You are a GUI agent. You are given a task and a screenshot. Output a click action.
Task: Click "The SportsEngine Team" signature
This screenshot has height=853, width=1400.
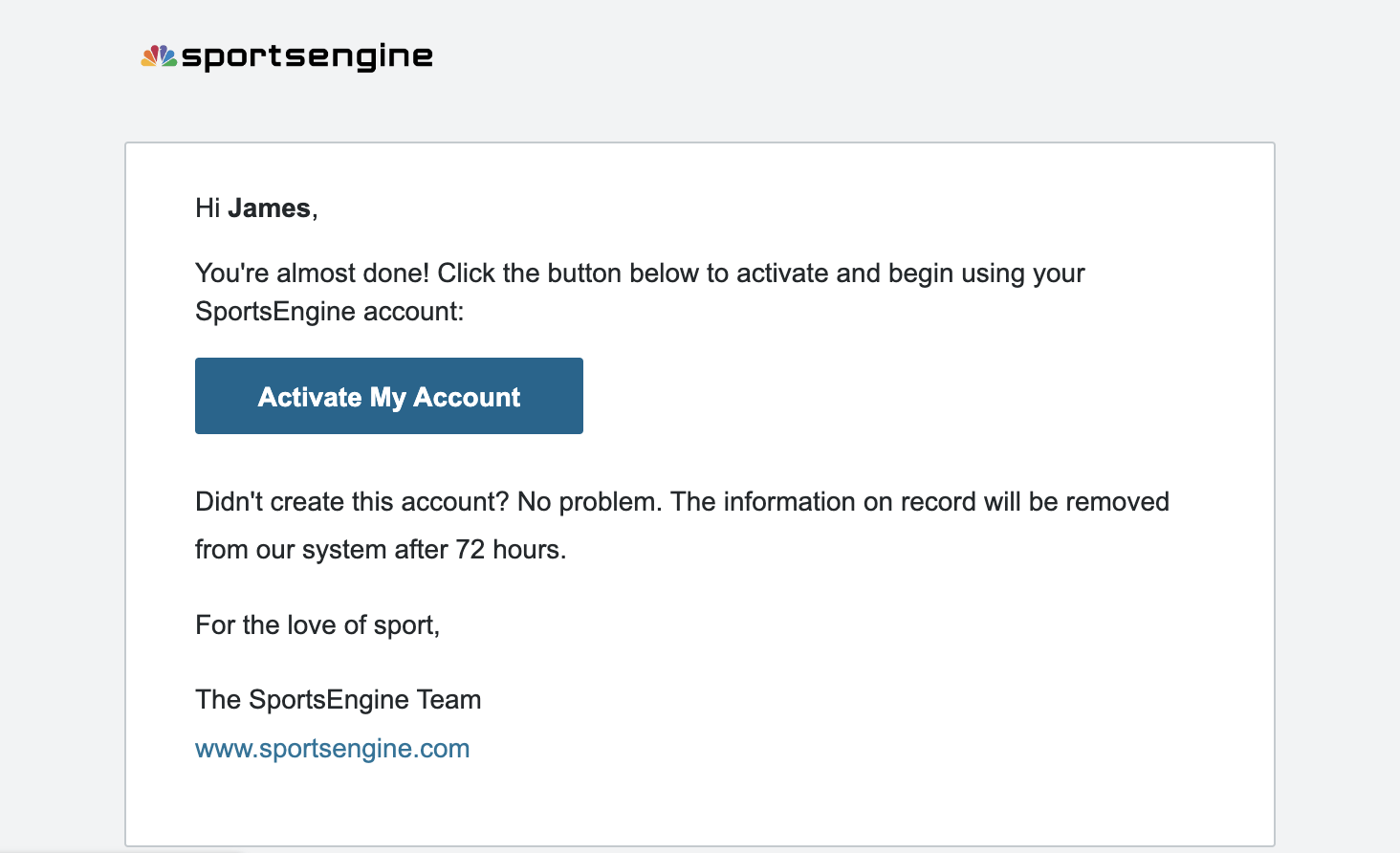click(x=338, y=700)
